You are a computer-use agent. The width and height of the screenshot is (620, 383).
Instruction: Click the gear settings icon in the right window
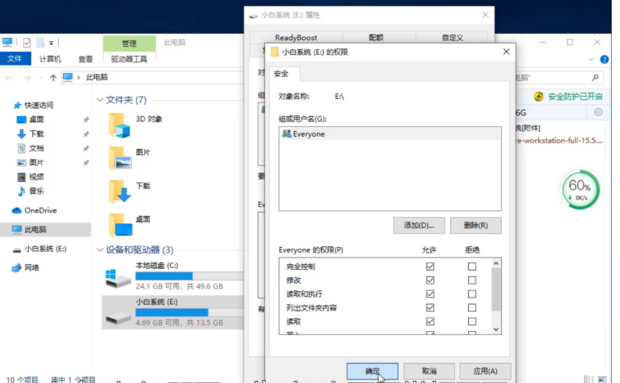pyautogui.click(x=598, y=112)
